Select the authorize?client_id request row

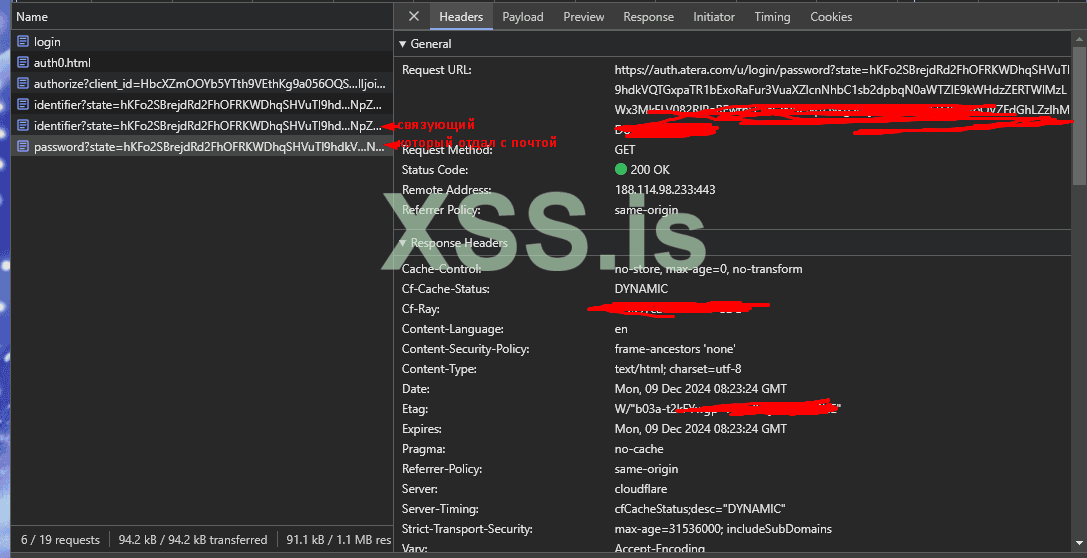coord(202,83)
